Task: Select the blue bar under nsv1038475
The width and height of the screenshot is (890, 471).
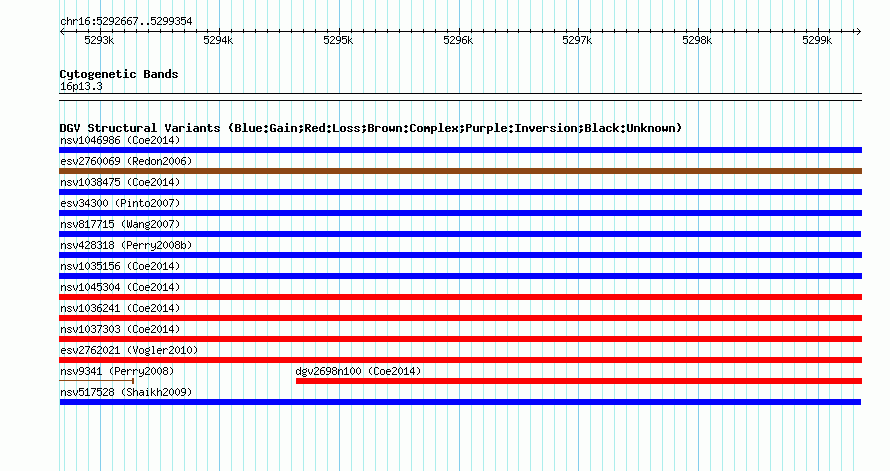Action: (x=460, y=192)
